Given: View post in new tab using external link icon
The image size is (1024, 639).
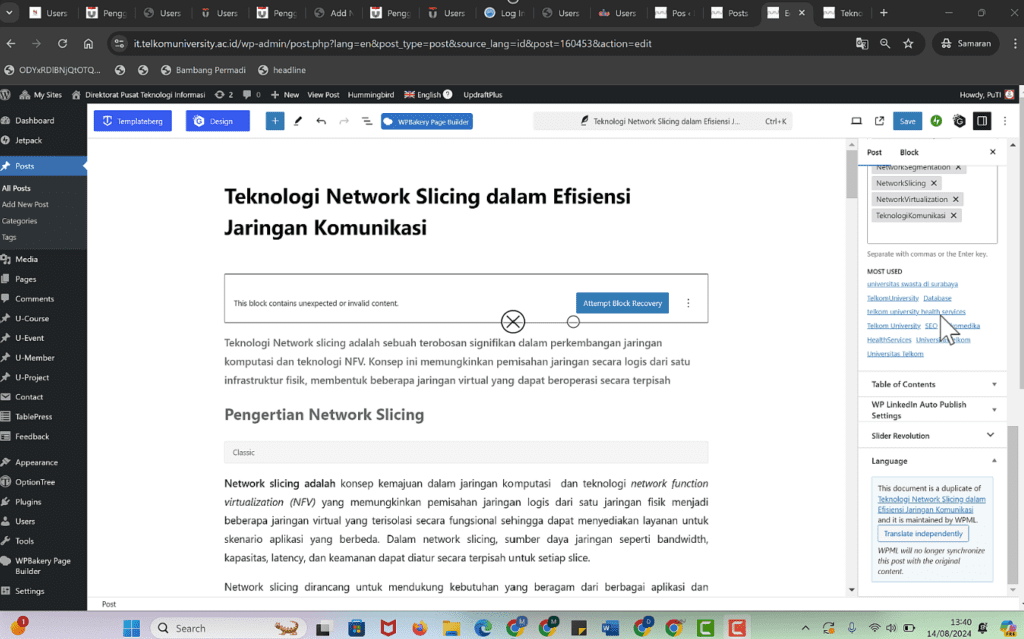Looking at the screenshot, I should [879, 120].
